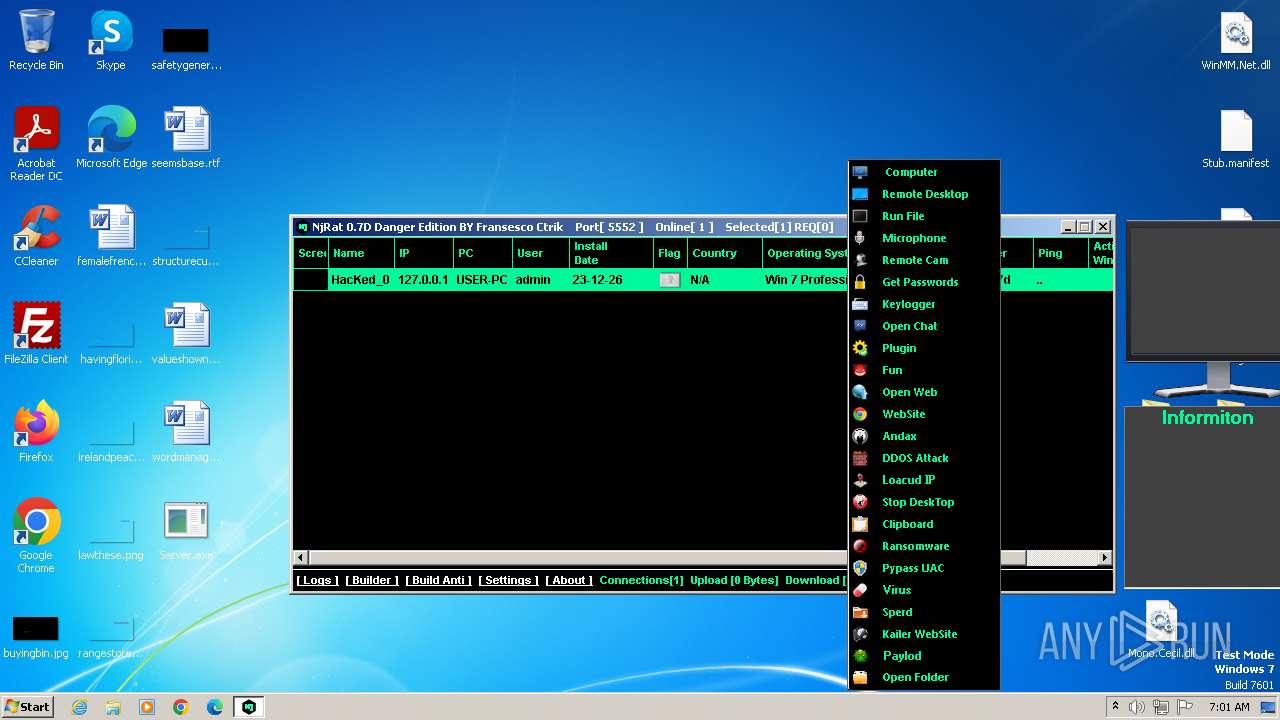Pick the Open Folder icon at menu bottom

click(x=860, y=677)
